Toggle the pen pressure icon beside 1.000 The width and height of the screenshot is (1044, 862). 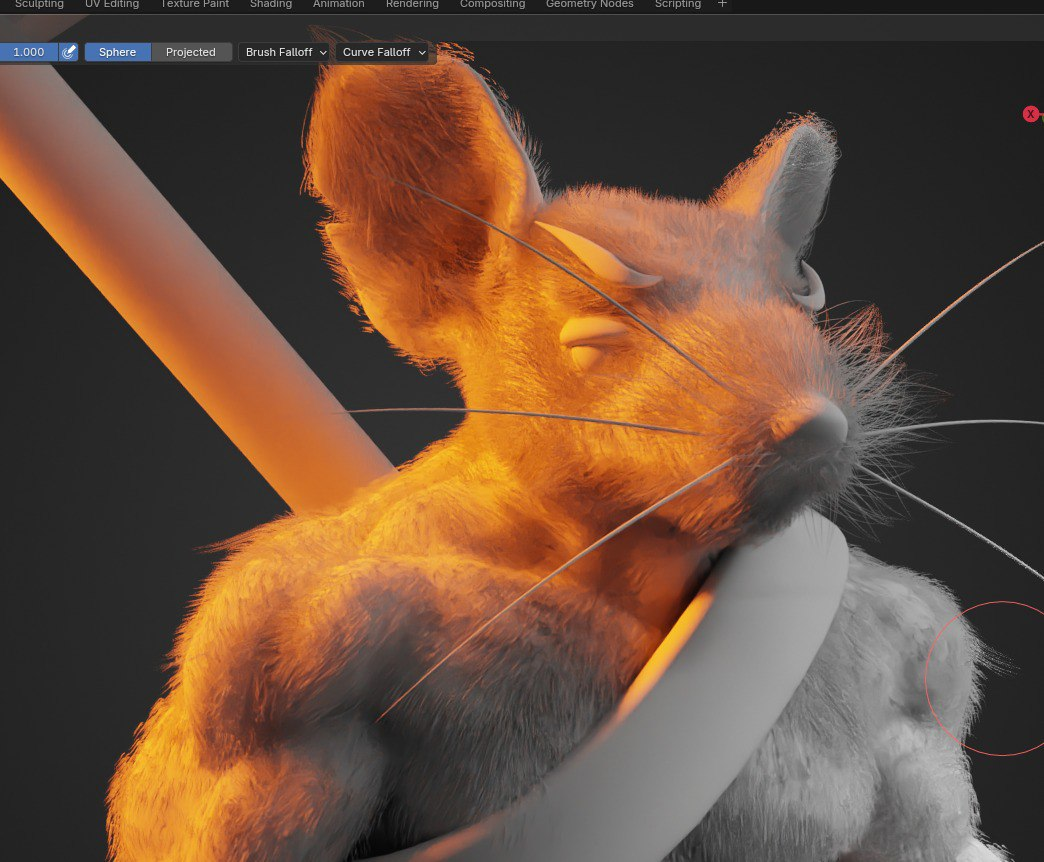69,52
